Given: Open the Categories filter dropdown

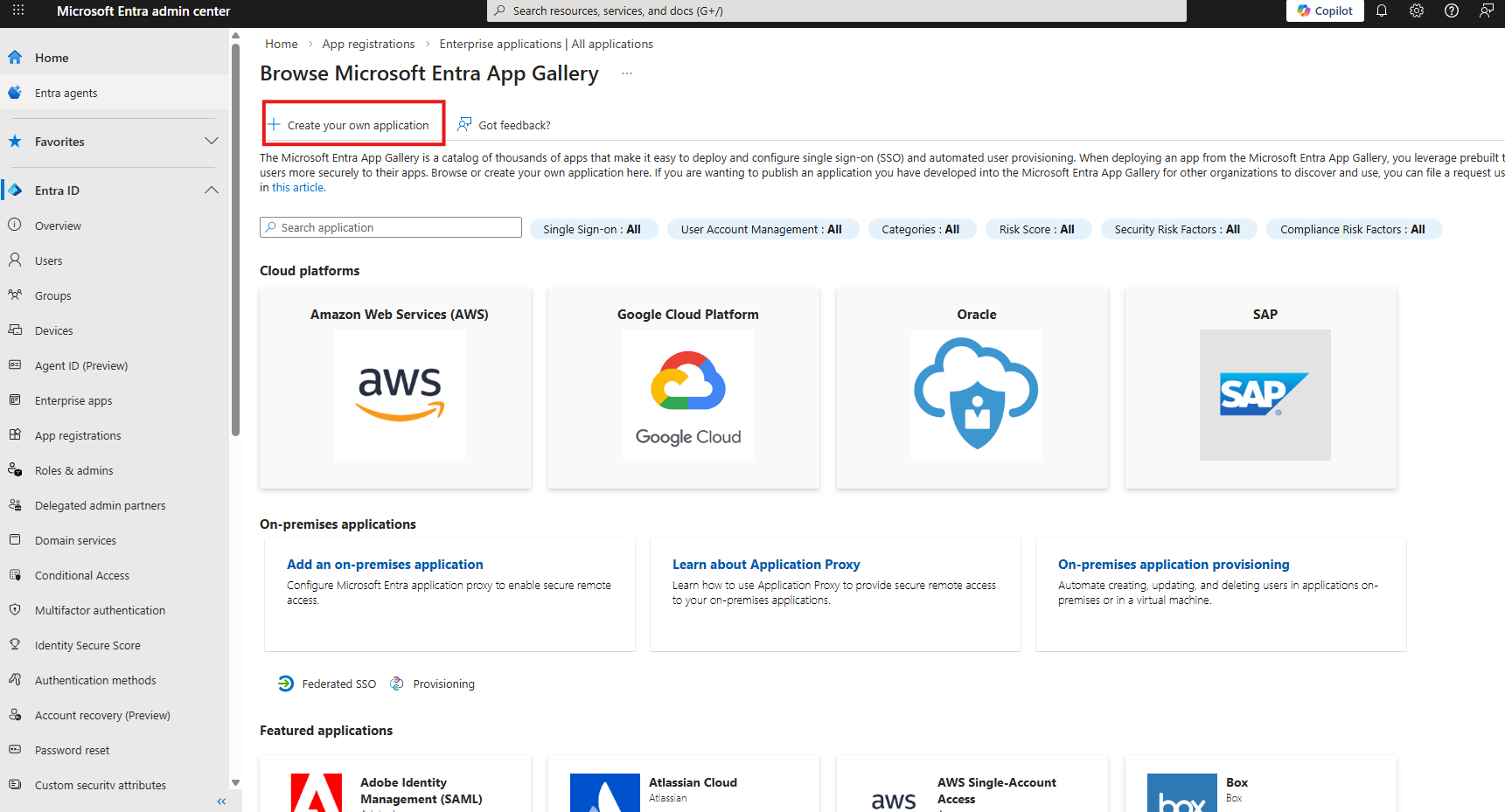Looking at the screenshot, I should (920, 230).
